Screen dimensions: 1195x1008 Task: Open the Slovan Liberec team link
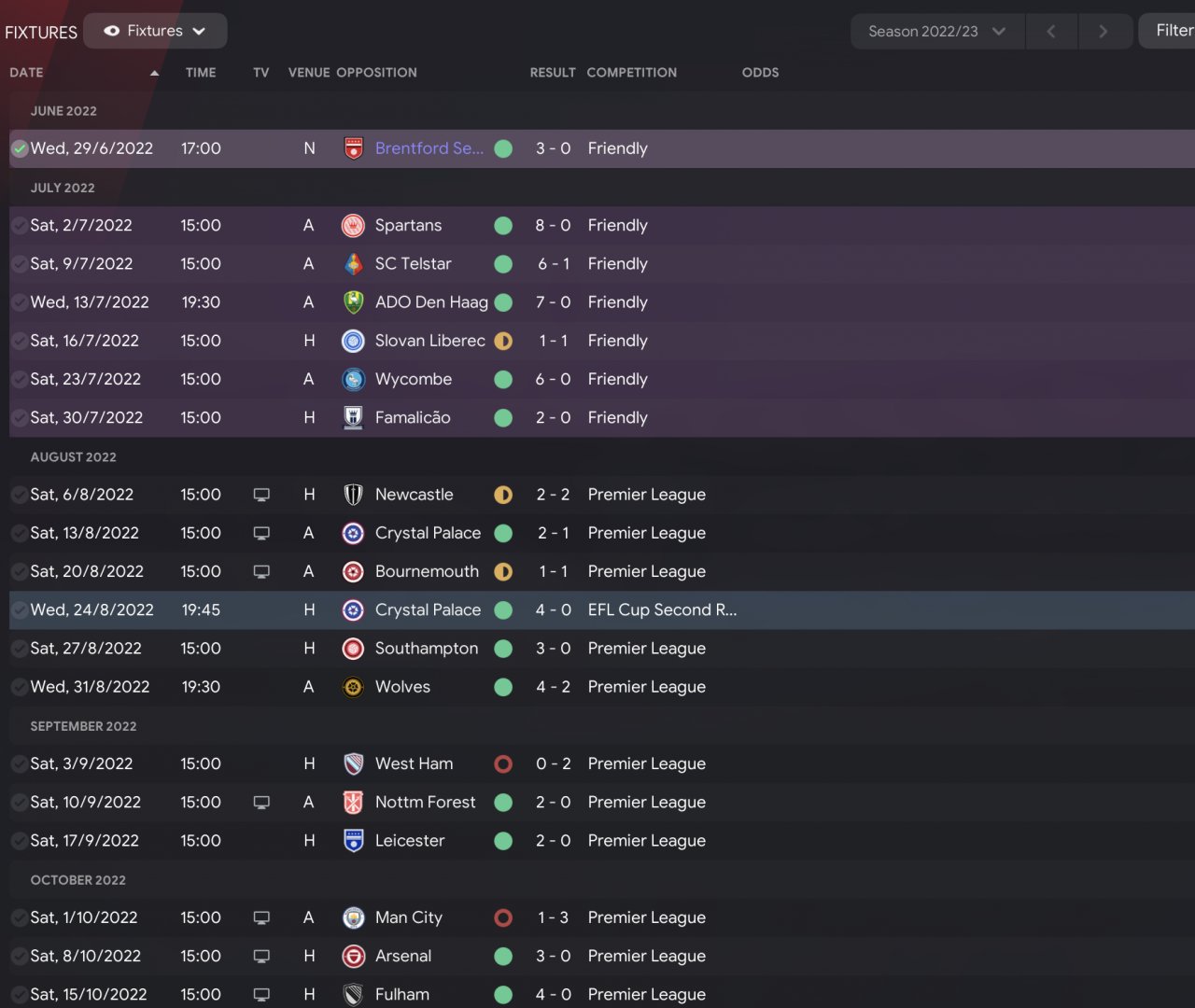pyautogui.click(x=429, y=341)
